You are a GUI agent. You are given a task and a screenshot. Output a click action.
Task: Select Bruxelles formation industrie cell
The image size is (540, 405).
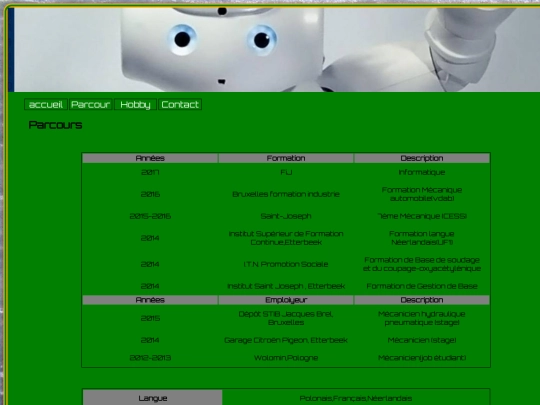click(x=286, y=194)
